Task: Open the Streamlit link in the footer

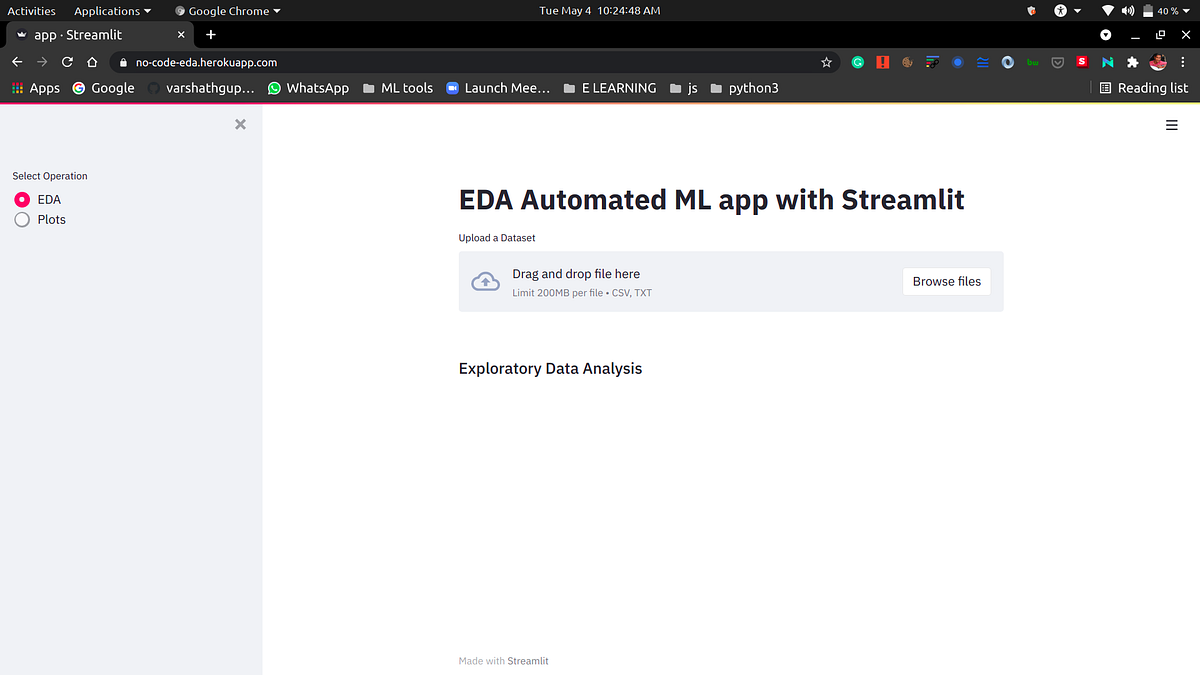Action: point(528,660)
